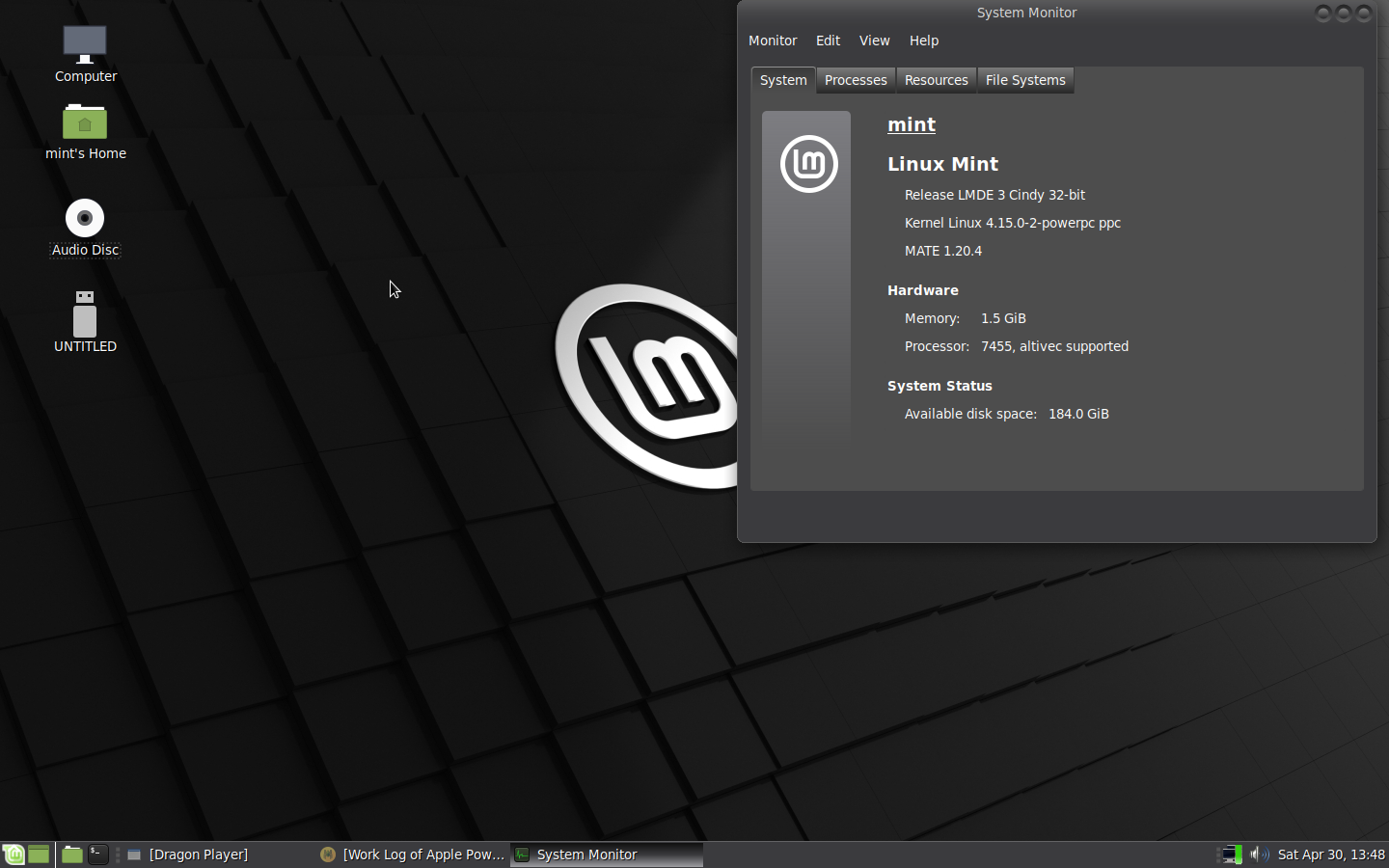Viewport: 1389px width, 868px height.
Task: Click the 'Hardware' section heading
Action: (923, 290)
